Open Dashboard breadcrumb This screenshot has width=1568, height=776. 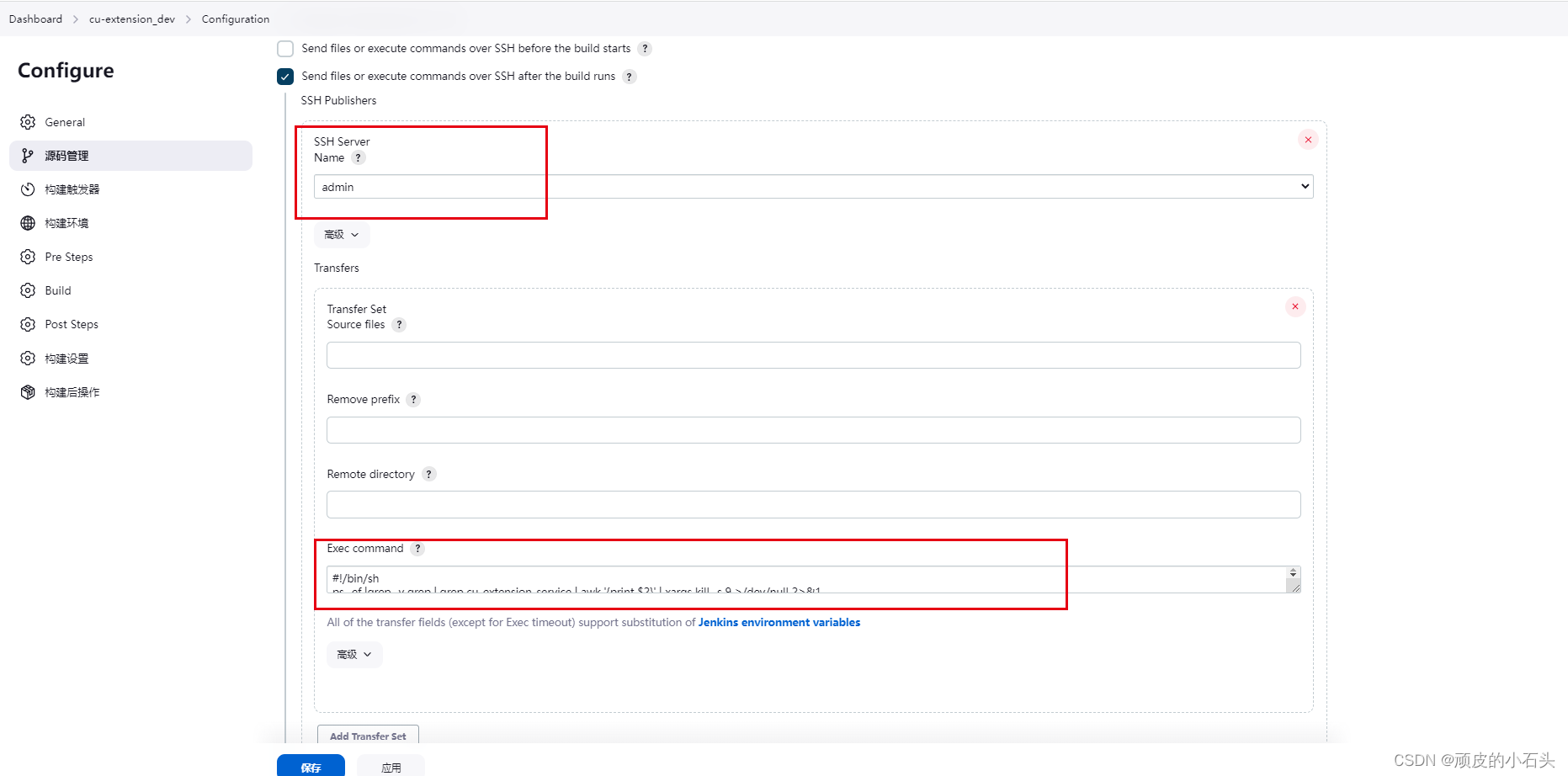[35, 19]
